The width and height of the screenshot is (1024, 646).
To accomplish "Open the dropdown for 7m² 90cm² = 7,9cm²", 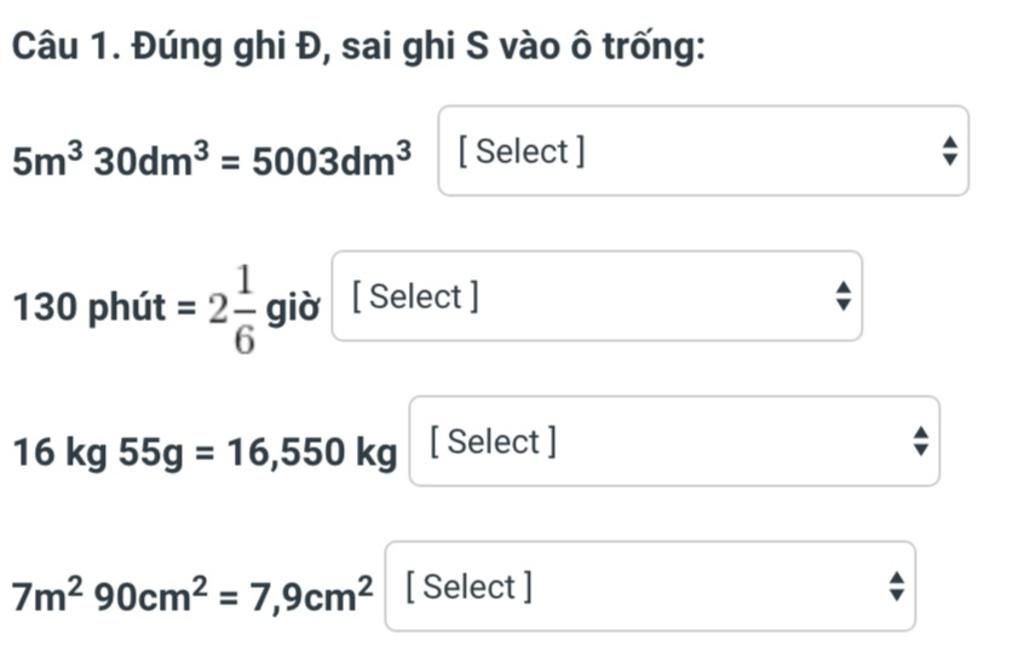I will pos(650,586).
